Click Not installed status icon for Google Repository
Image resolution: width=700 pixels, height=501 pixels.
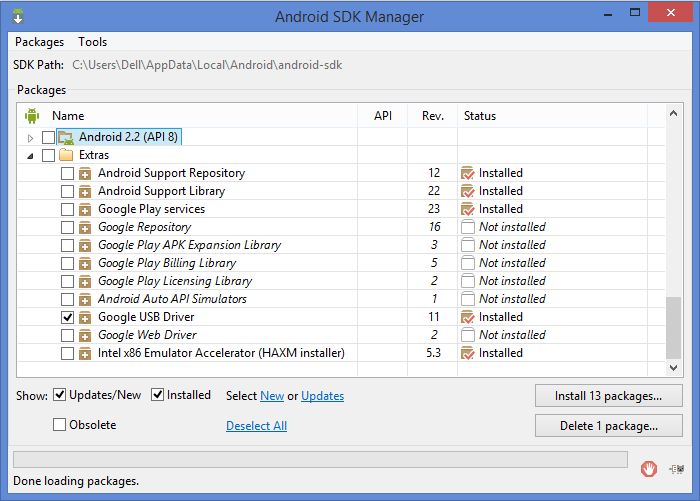pos(468,227)
